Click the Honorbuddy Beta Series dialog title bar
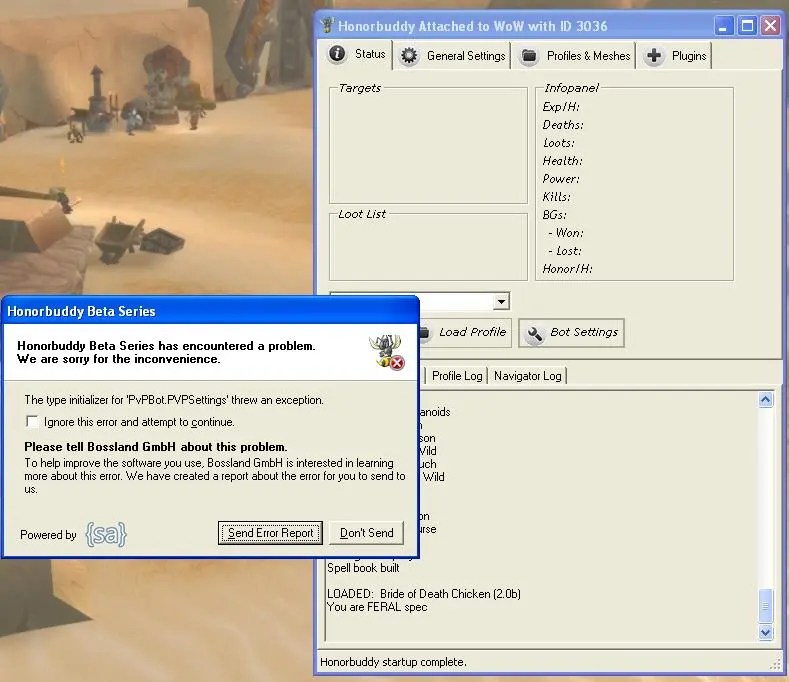The height and width of the screenshot is (682, 789). (x=210, y=311)
